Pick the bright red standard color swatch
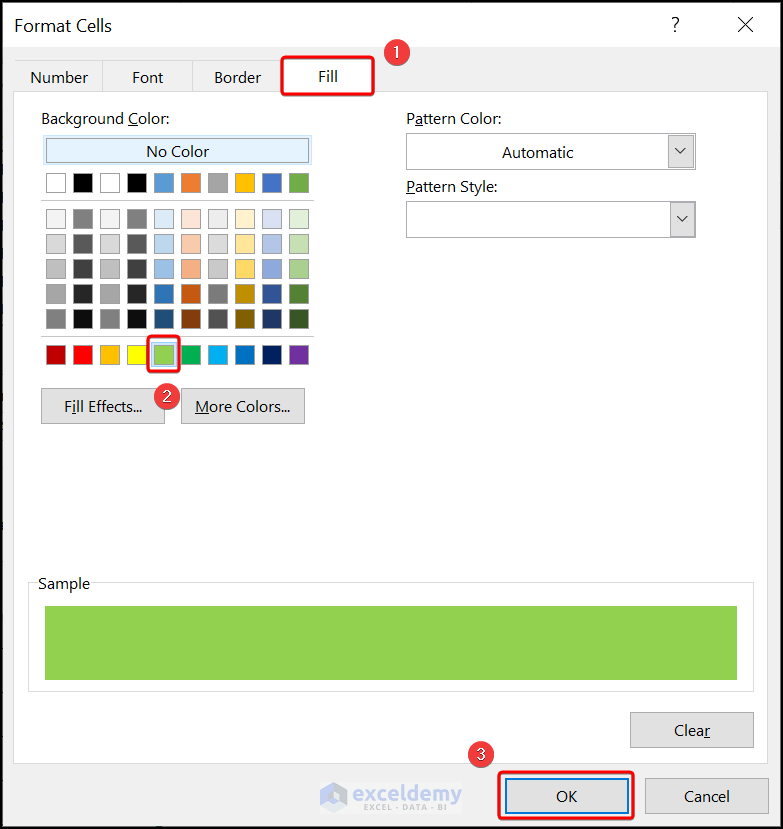783x829 pixels. tap(83, 355)
